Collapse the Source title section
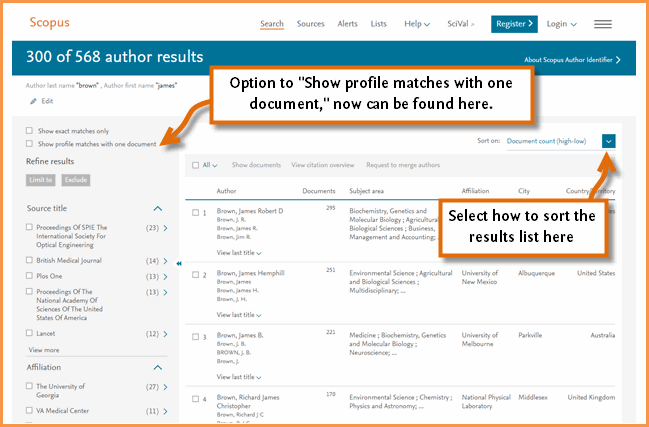649x427 pixels. click(158, 209)
